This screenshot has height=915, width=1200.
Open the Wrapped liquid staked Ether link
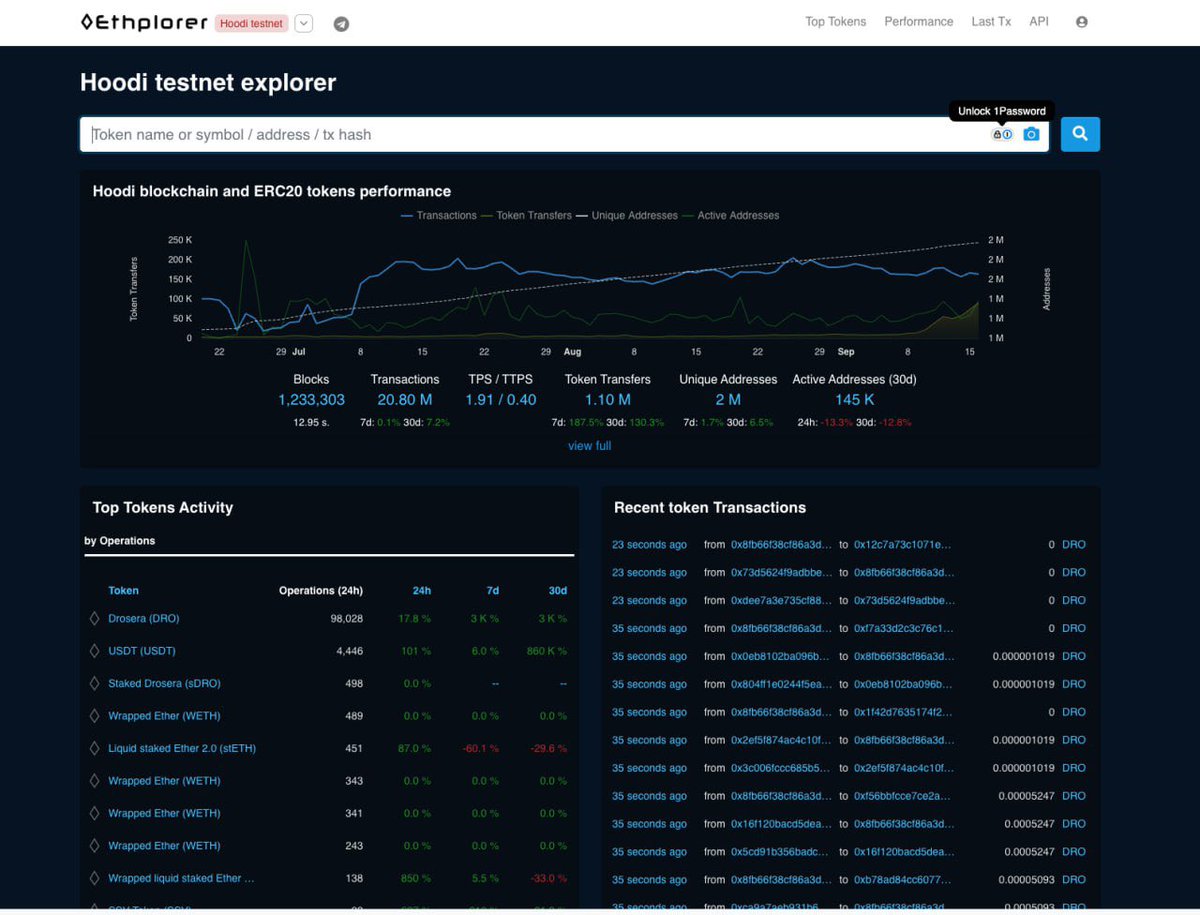click(x=181, y=878)
